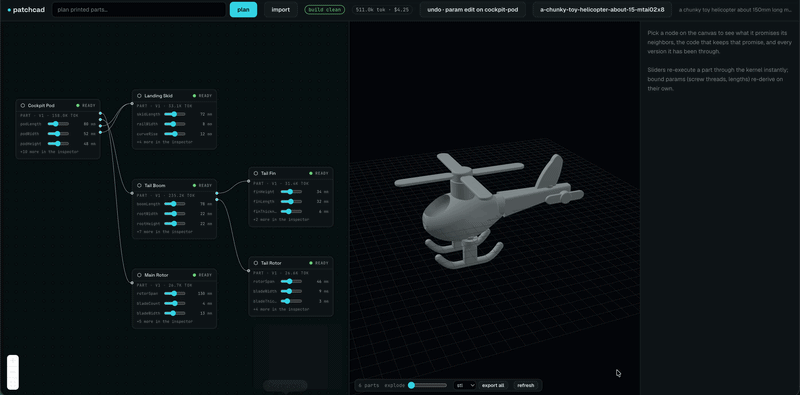Adjust the curveRise slider
The width and height of the screenshot is (800, 395).
[x=174, y=134]
